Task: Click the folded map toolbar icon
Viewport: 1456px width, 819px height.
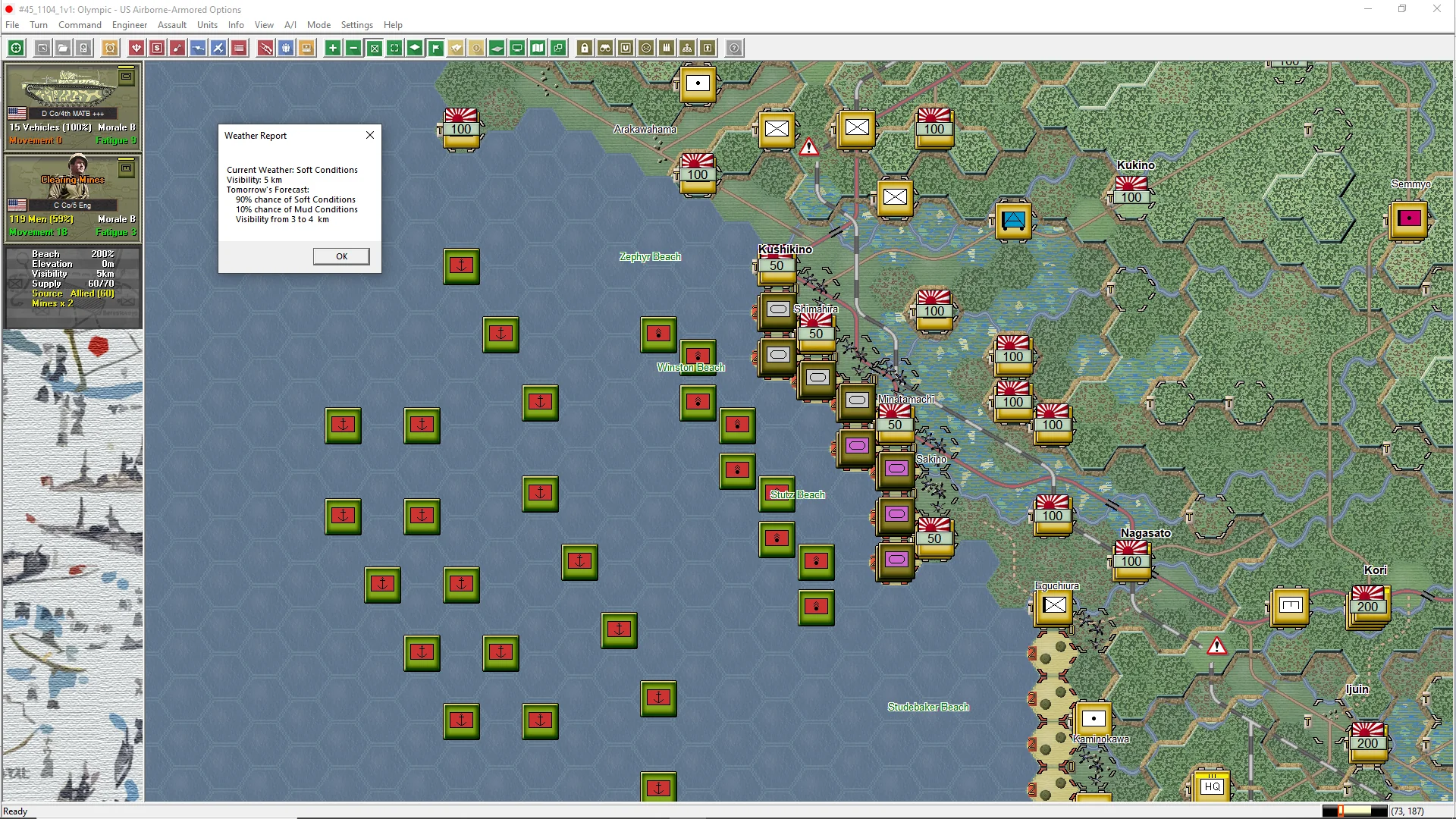Action: tap(538, 49)
